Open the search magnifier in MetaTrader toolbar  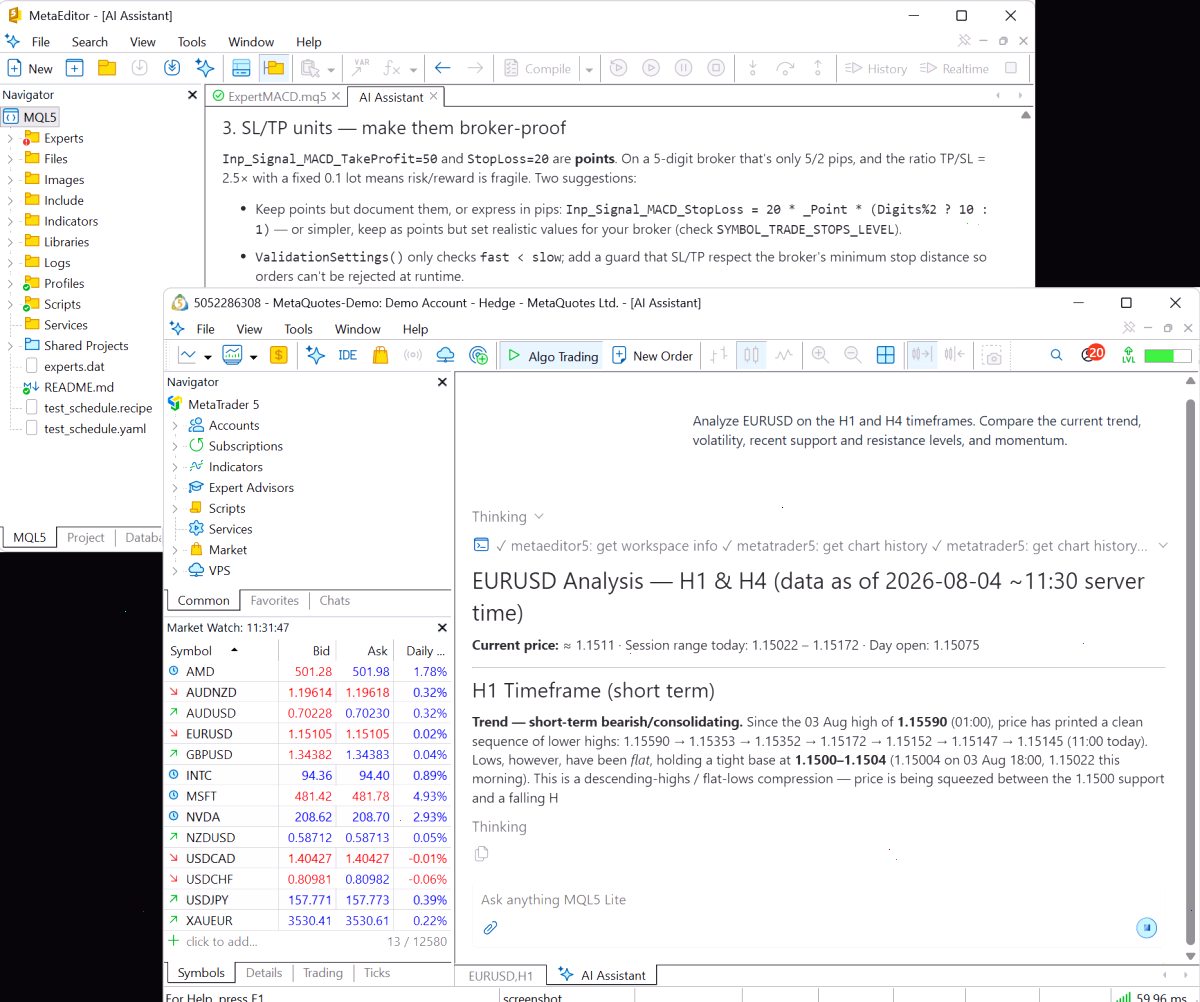point(1057,355)
